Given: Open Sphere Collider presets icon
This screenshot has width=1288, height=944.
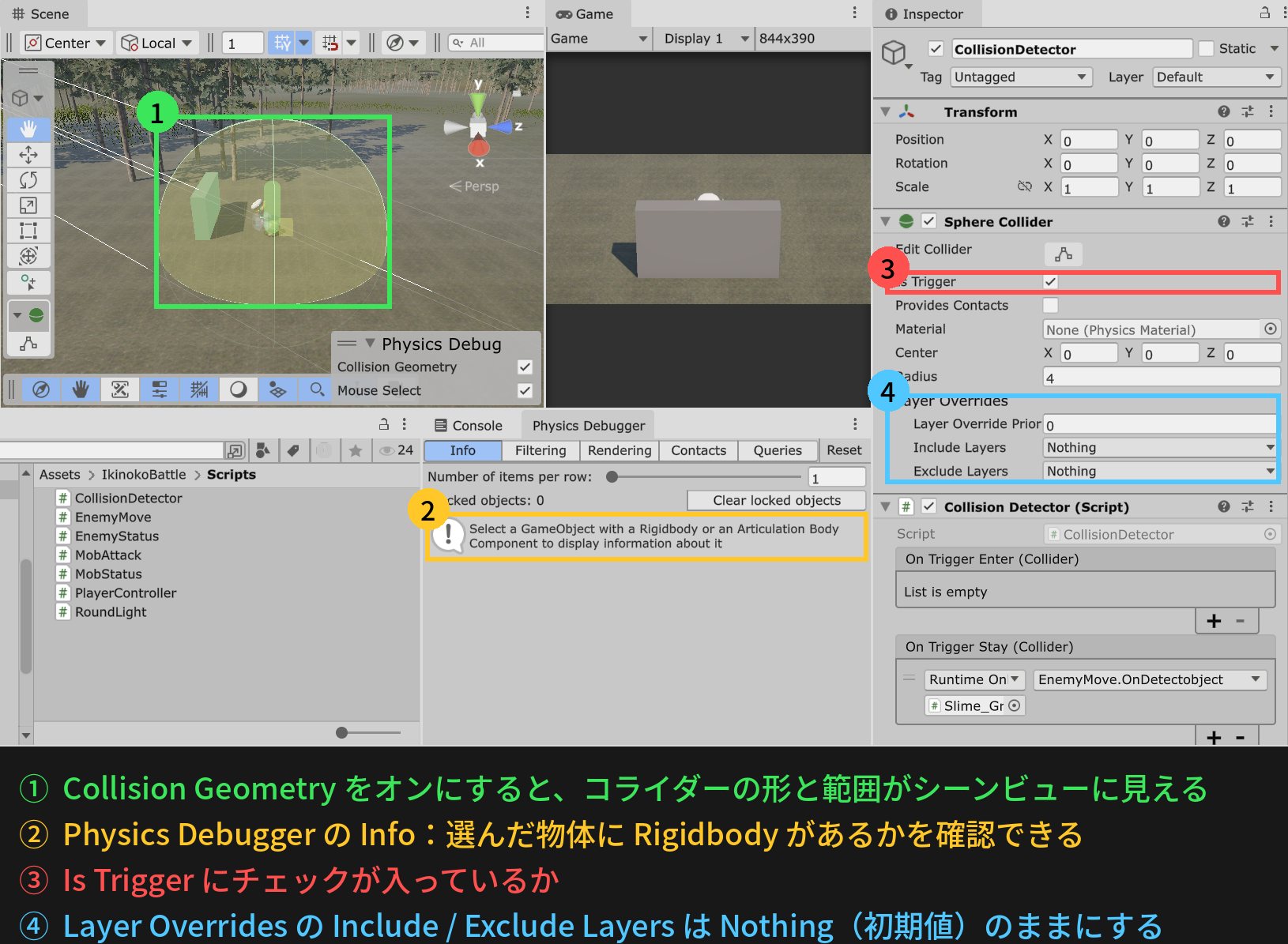Looking at the screenshot, I should 1248,221.
